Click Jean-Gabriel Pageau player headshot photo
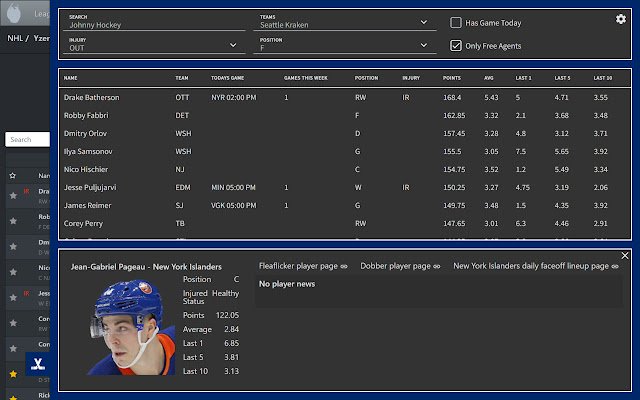Viewport: 640px width, 400px height. point(131,327)
